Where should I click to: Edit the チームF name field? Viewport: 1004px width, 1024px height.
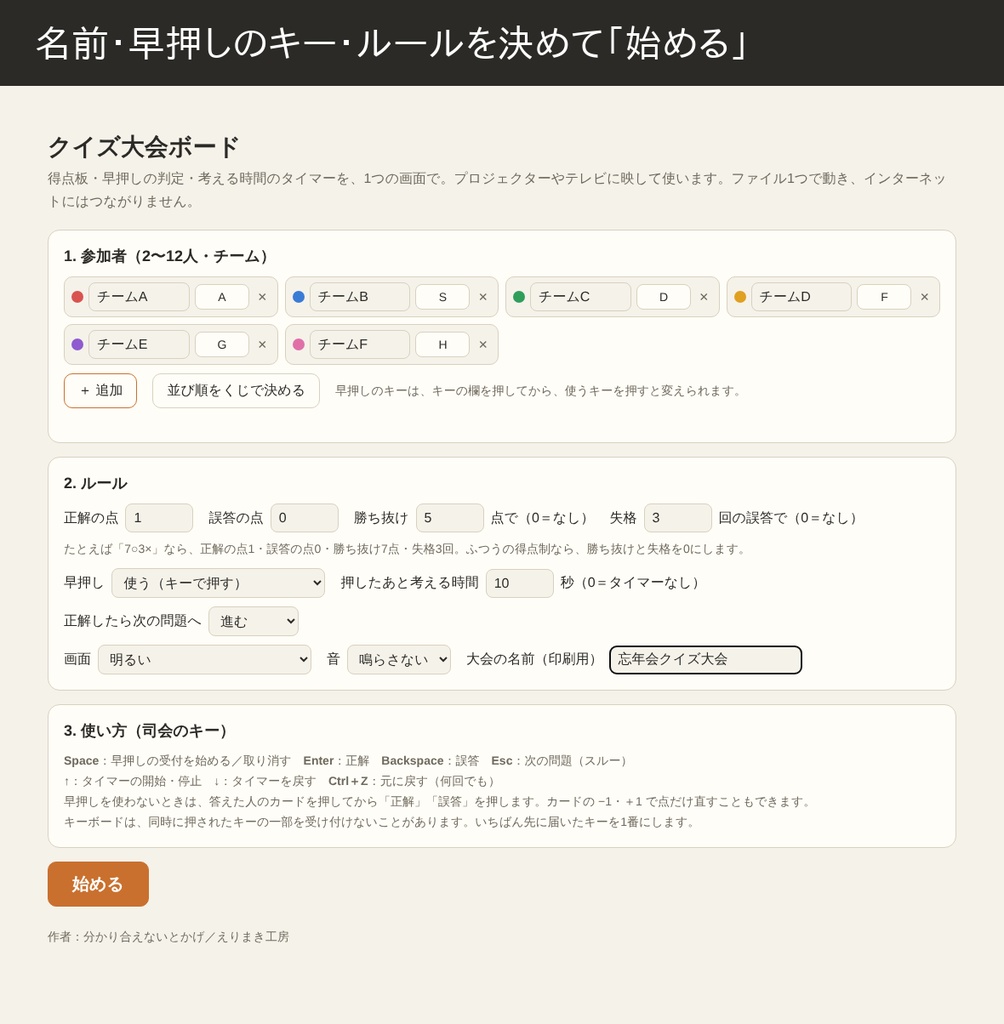[360, 345]
